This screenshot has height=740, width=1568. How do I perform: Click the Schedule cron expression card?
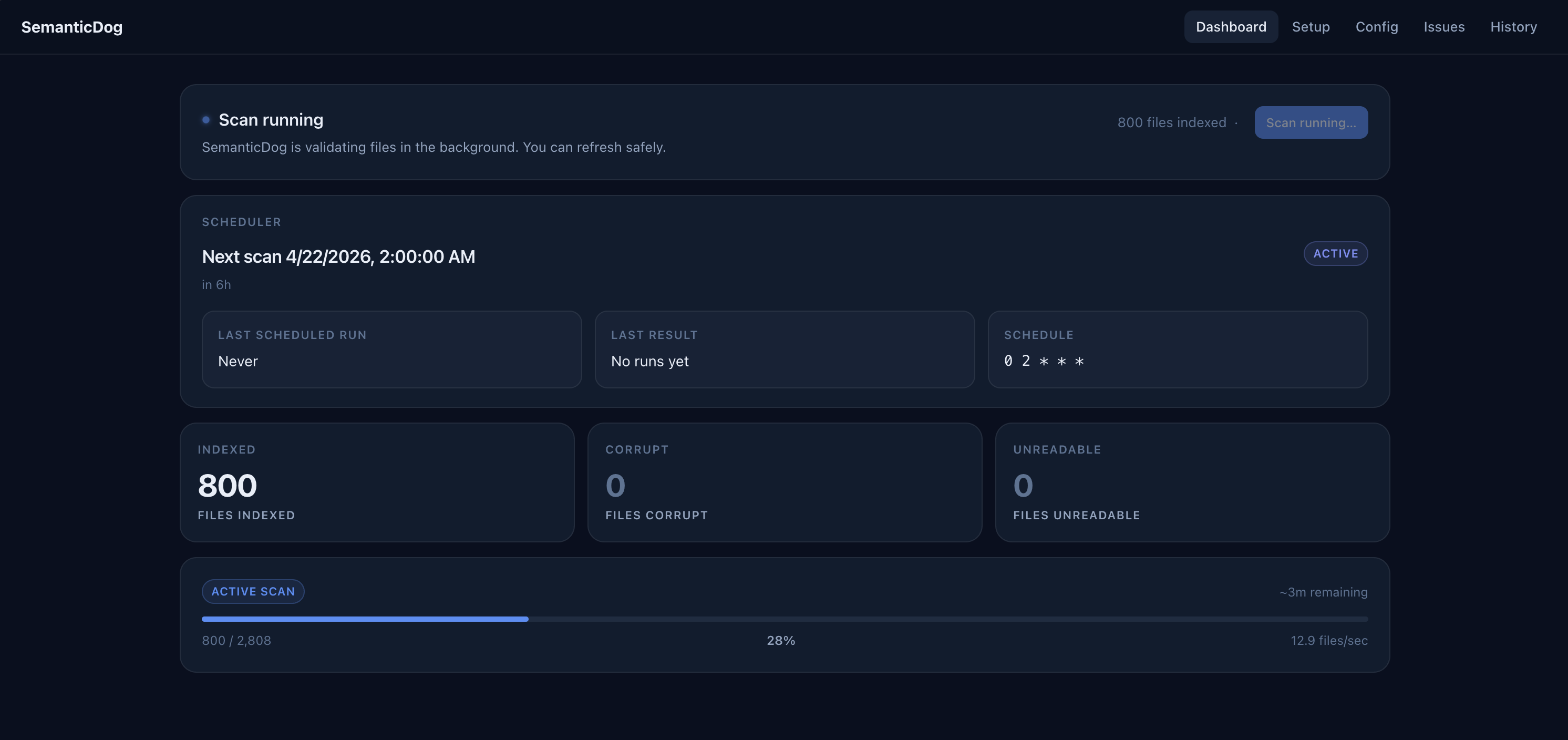coord(1177,349)
